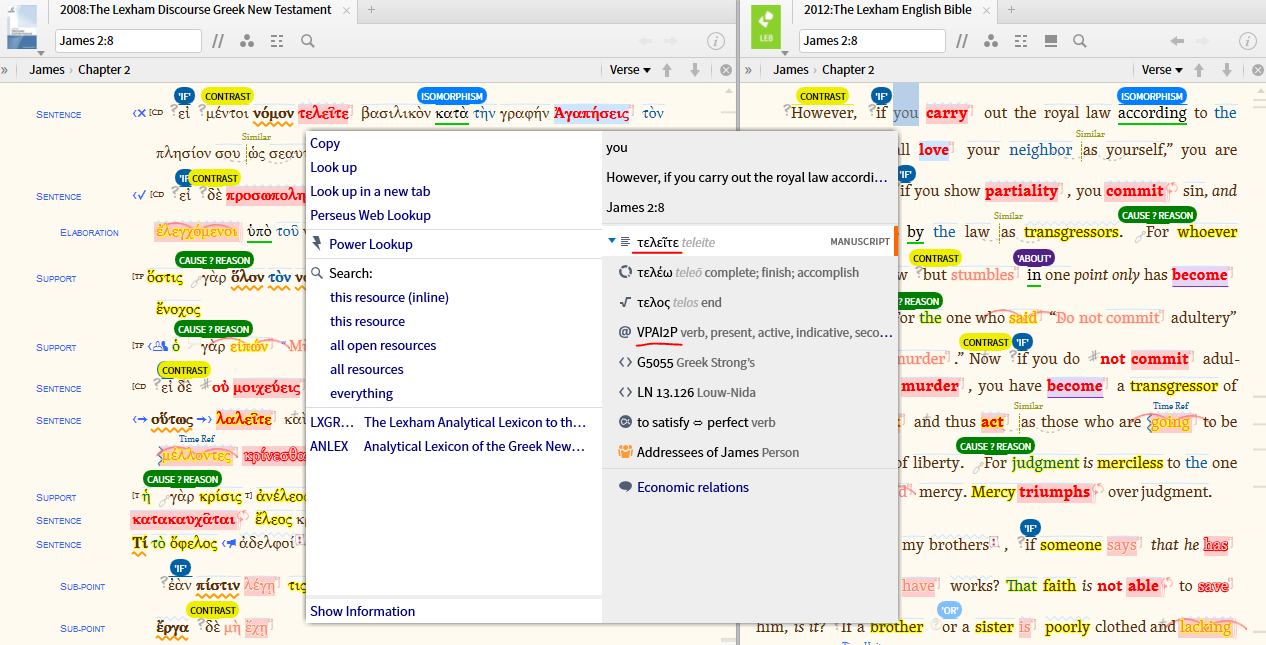Expand the contents sidebar in the LEB panel
Screen dimensions: 1266x645
click(750, 70)
